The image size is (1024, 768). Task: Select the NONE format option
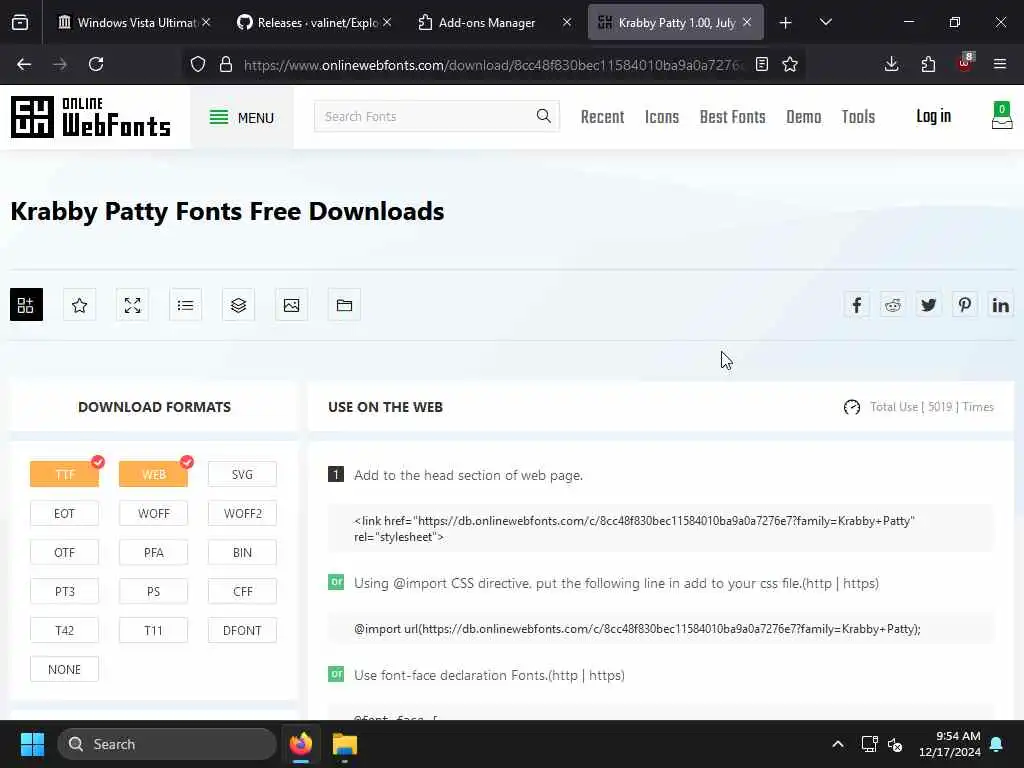click(x=65, y=669)
